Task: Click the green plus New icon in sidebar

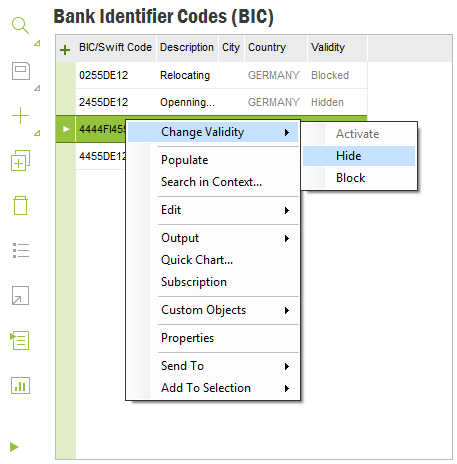Action: click(x=20, y=116)
